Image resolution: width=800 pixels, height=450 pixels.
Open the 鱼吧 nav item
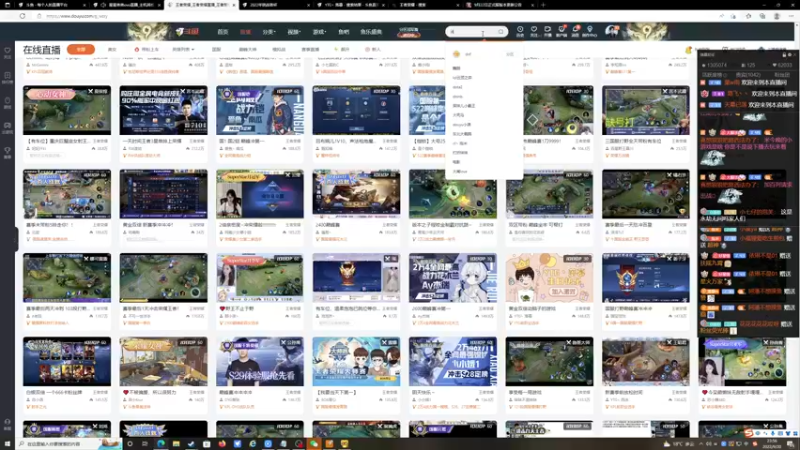coord(343,32)
